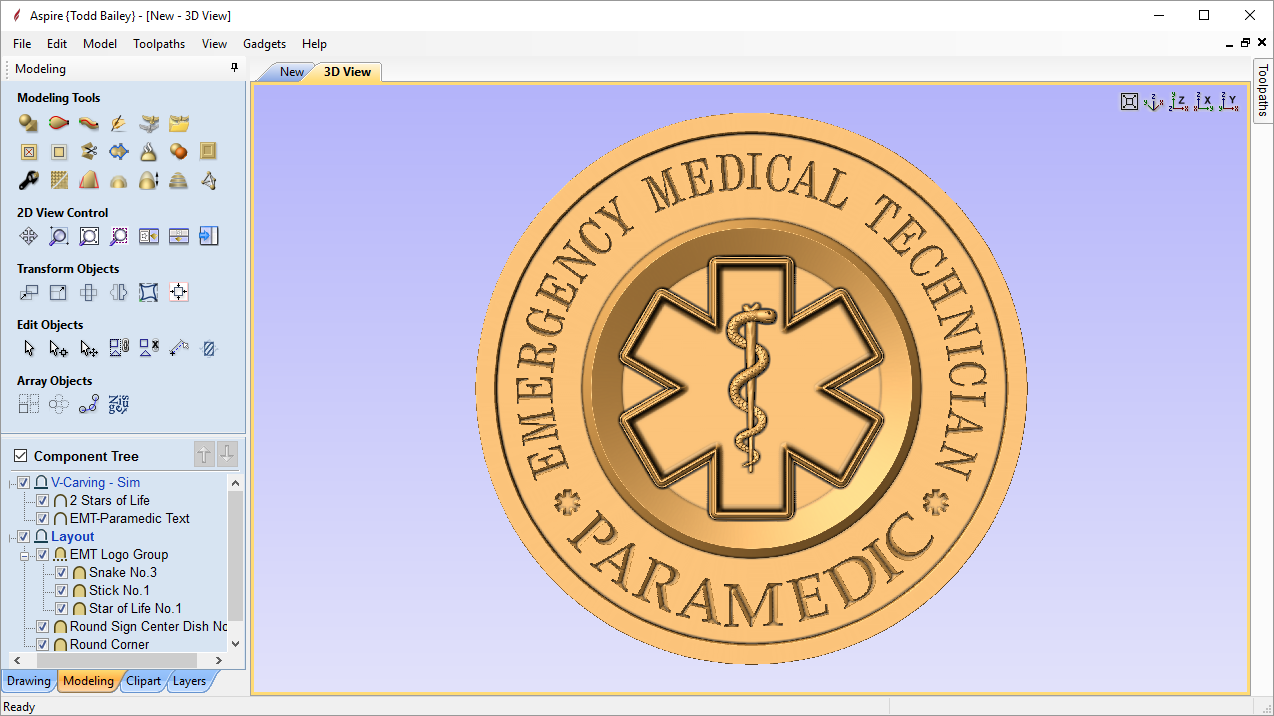Screen dimensions: 1274x716
Task: Toggle the EMT-Paramedic Text checkbox
Action: click(42, 518)
